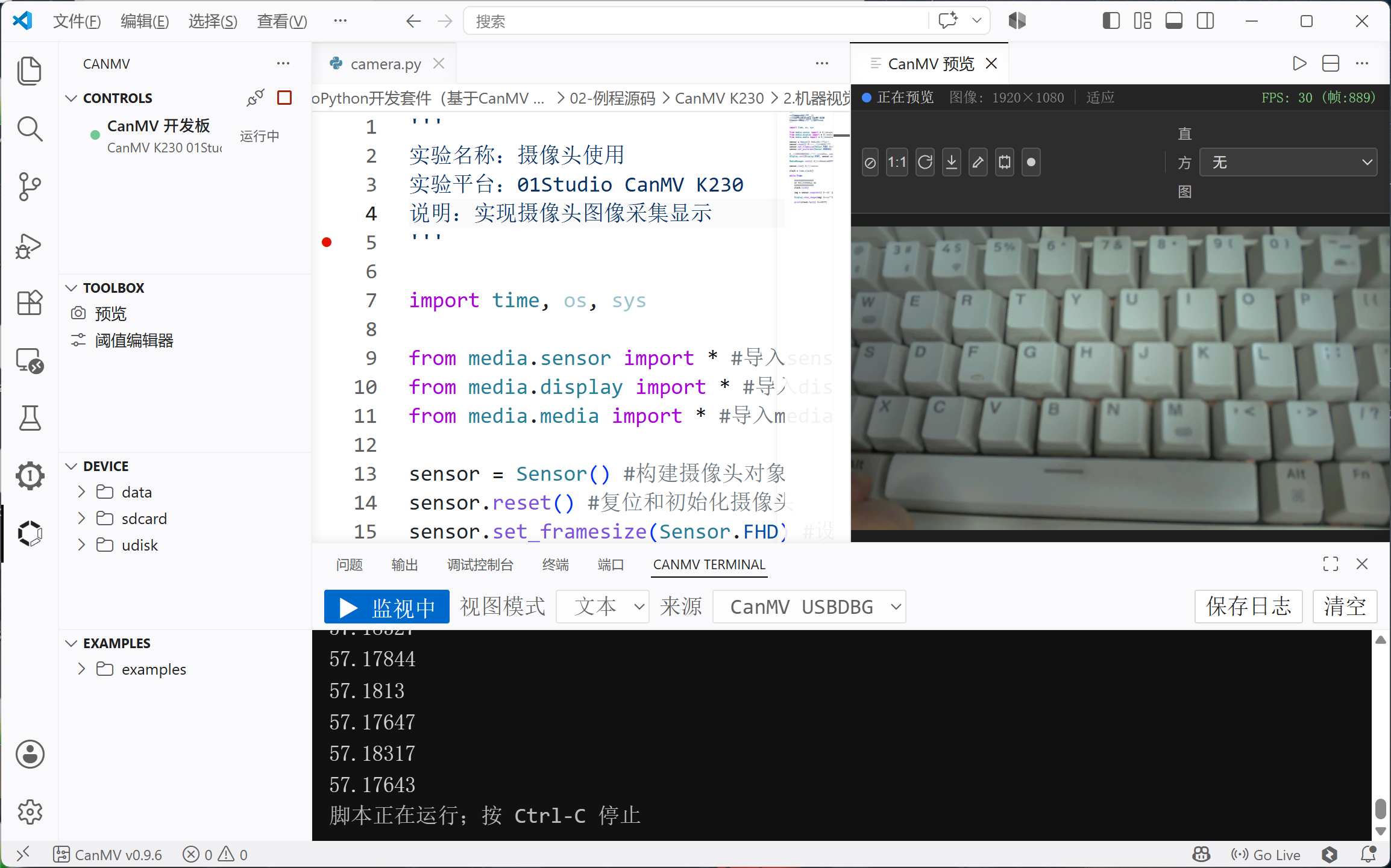Open the Manage gear menu
The width and height of the screenshot is (1391, 868).
pyautogui.click(x=30, y=812)
